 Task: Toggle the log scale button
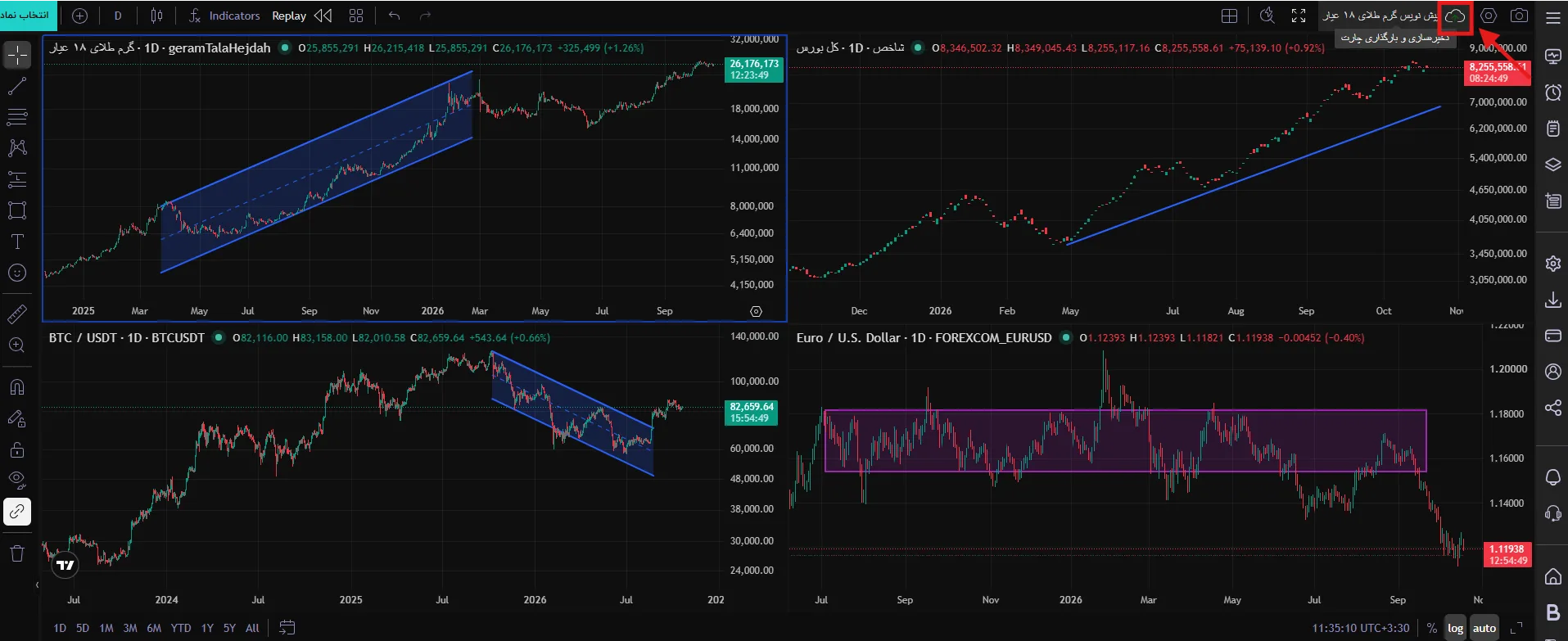[1455, 628]
